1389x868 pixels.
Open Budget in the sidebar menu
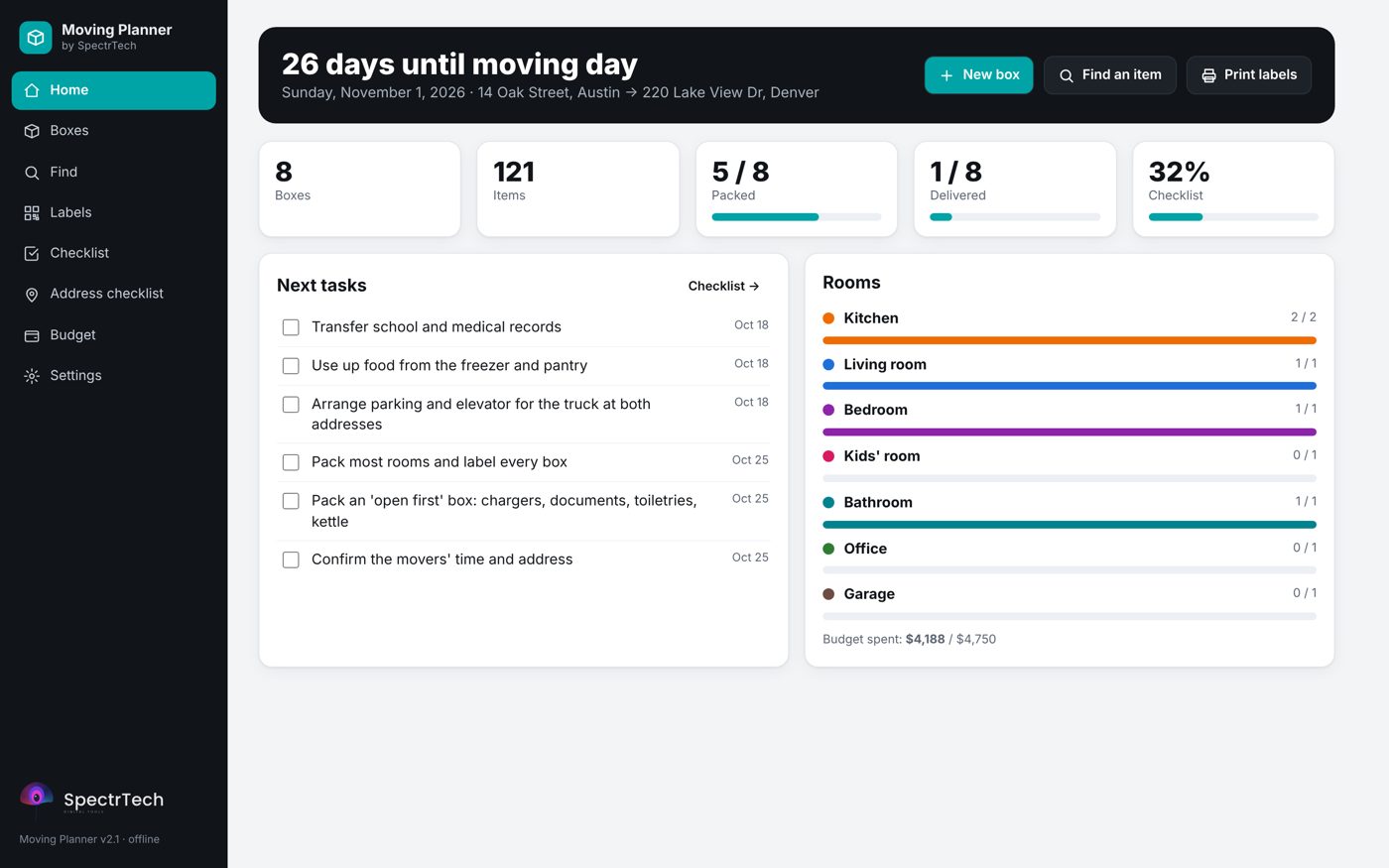click(113, 335)
